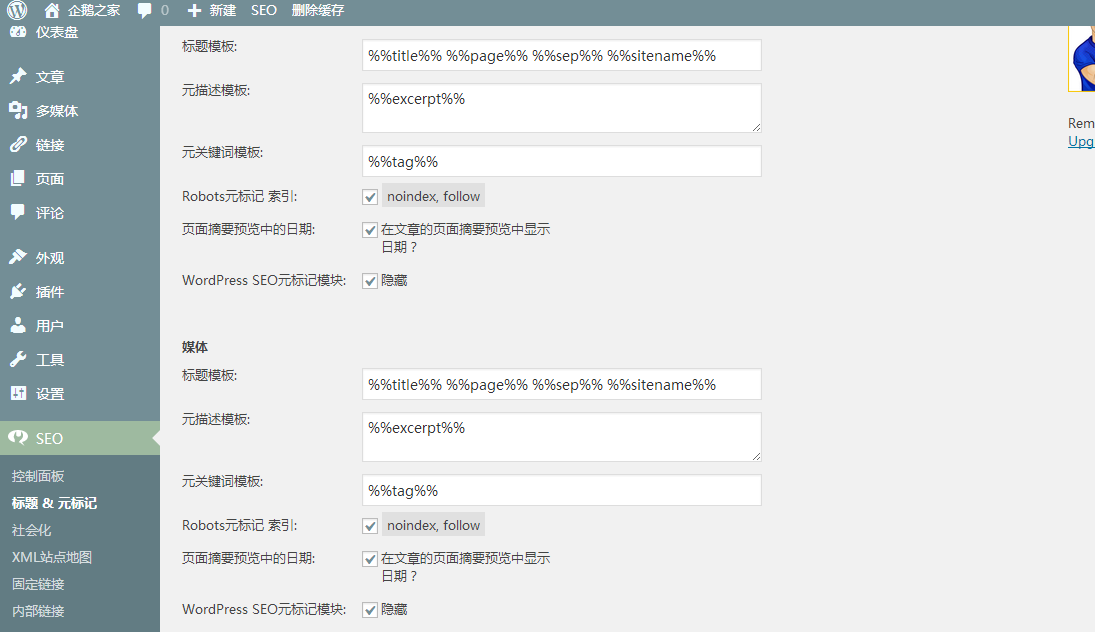Click the 评论 comment icon in sidebar
Image resolution: width=1095 pixels, height=632 pixels.
[18, 212]
